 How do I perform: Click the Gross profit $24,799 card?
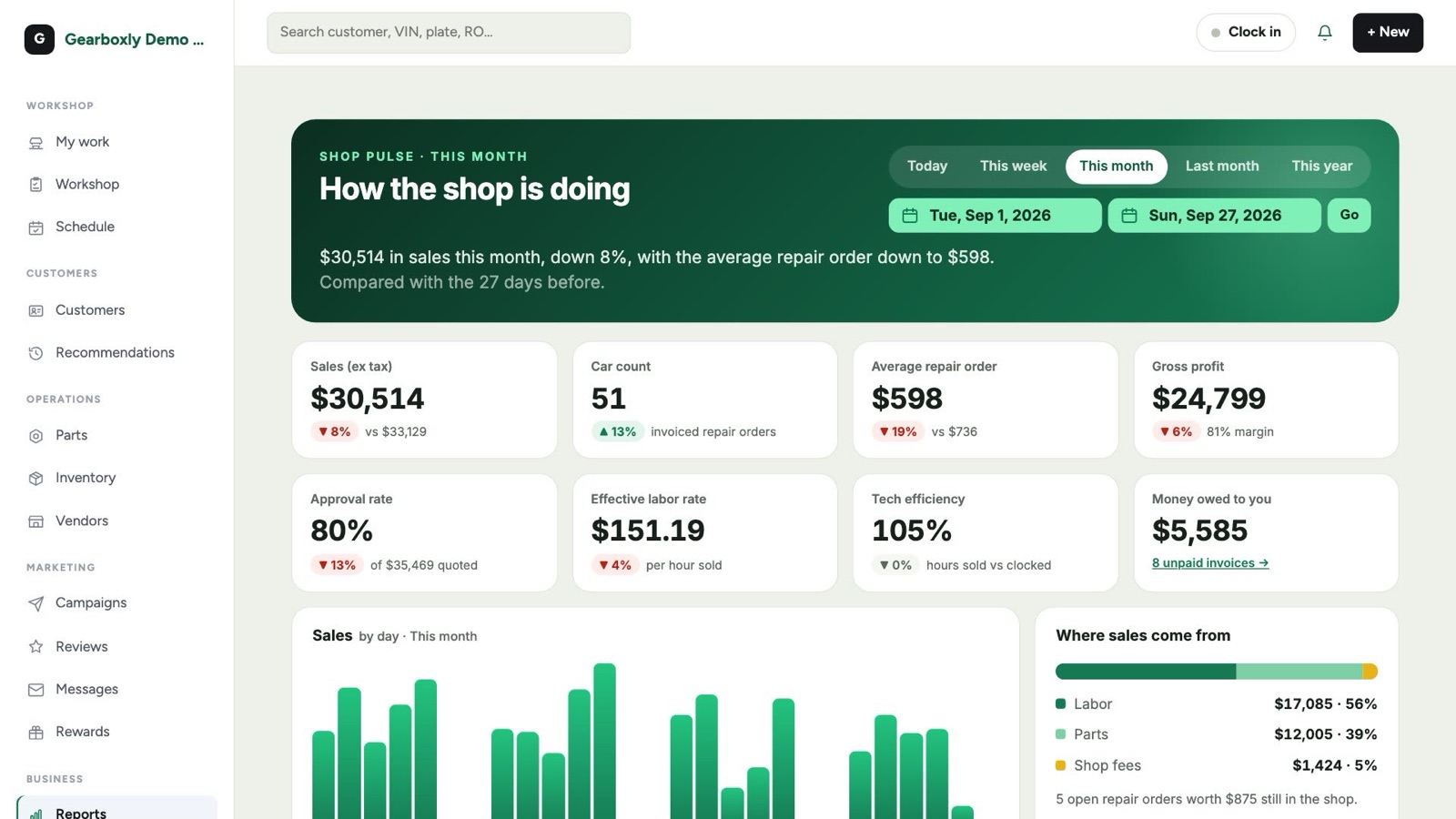point(1265,400)
